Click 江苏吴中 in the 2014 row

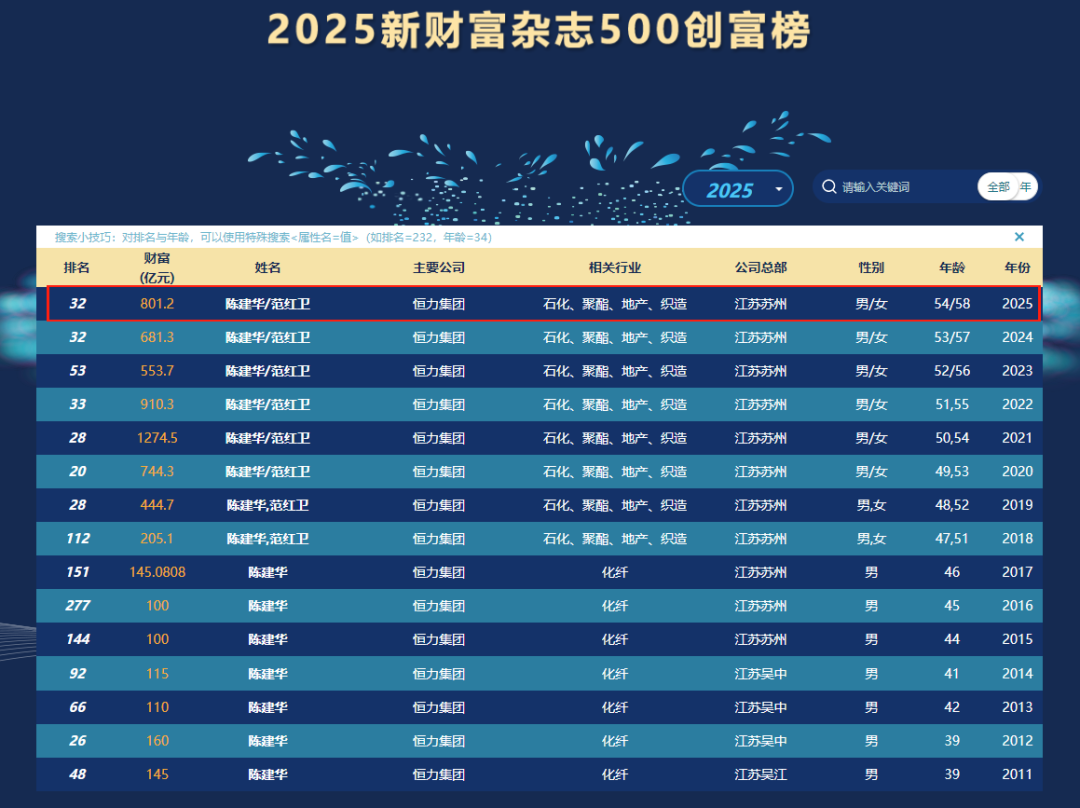click(760, 673)
